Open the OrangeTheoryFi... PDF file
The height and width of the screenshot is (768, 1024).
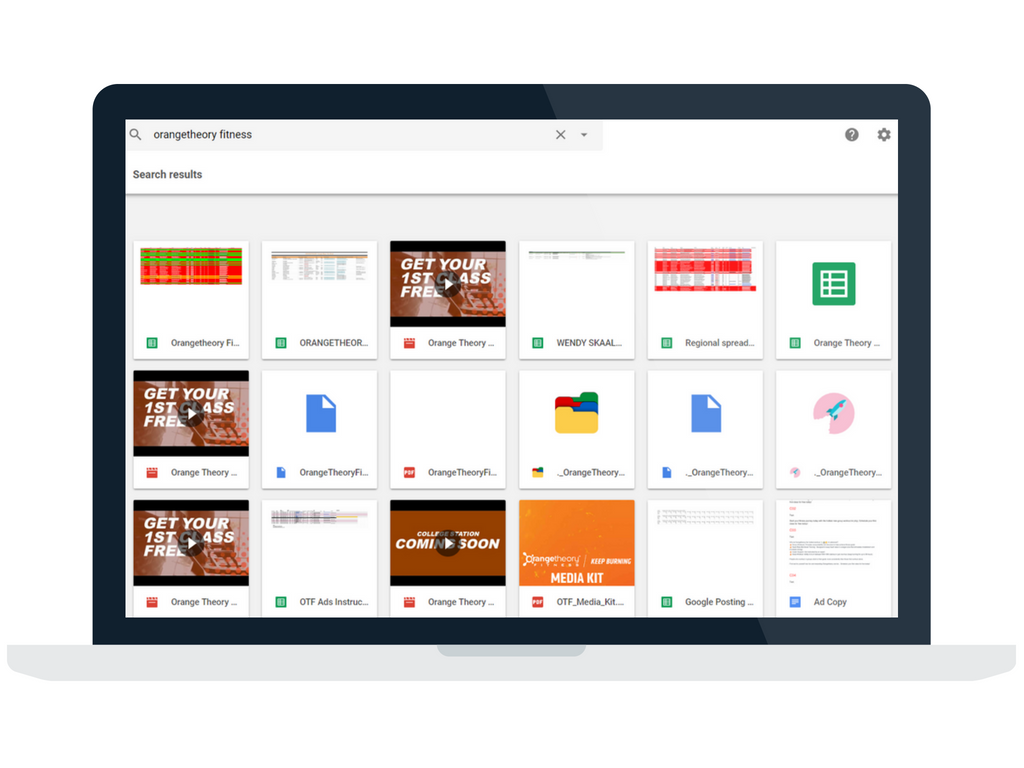(x=448, y=430)
